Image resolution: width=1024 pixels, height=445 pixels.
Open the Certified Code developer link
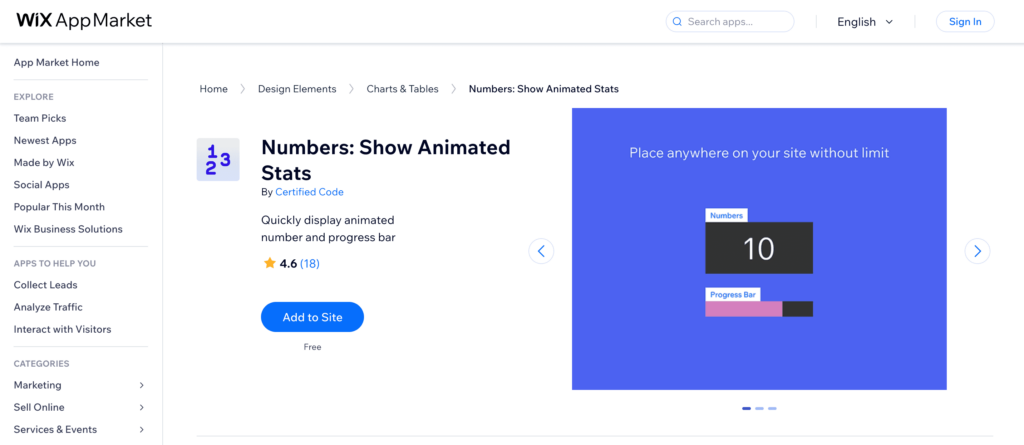pos(309,192)
